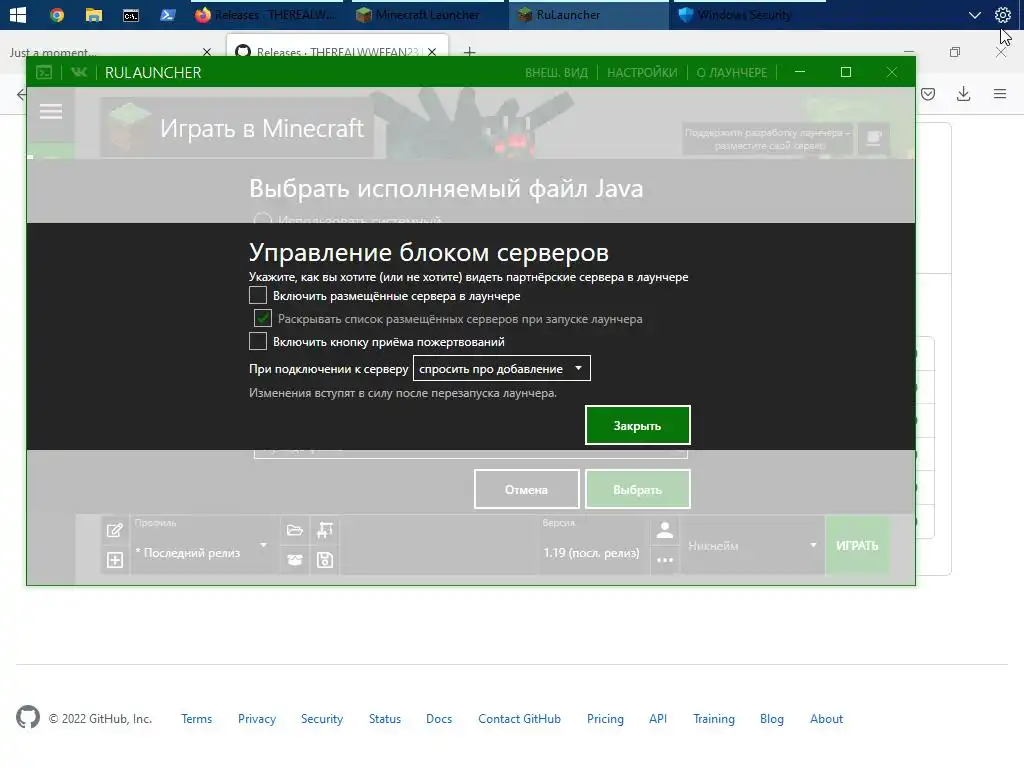Open the hamburger menu in RuLauncher
This screenshot has width=1024, height=768.
51,112
